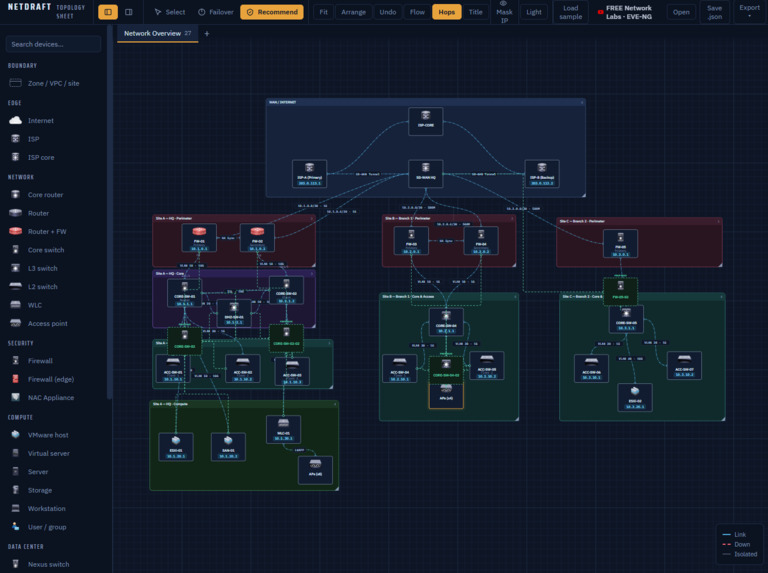The width and height of the screenshot is (768, 573).
Task: Click Arrange to auto-layout nodes
Action: click(354, 12)
